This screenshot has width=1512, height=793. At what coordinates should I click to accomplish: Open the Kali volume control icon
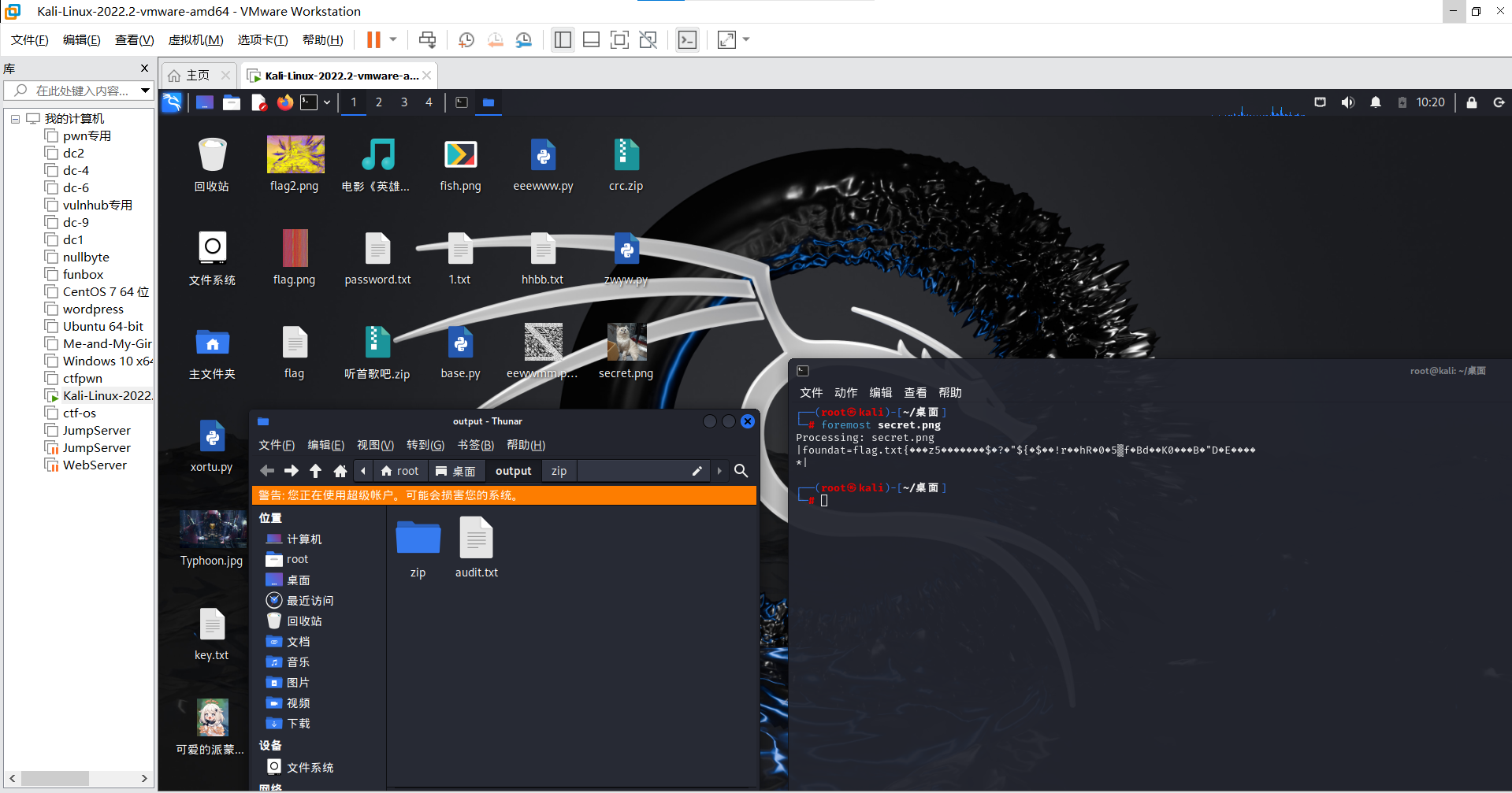coord(1348,102)
